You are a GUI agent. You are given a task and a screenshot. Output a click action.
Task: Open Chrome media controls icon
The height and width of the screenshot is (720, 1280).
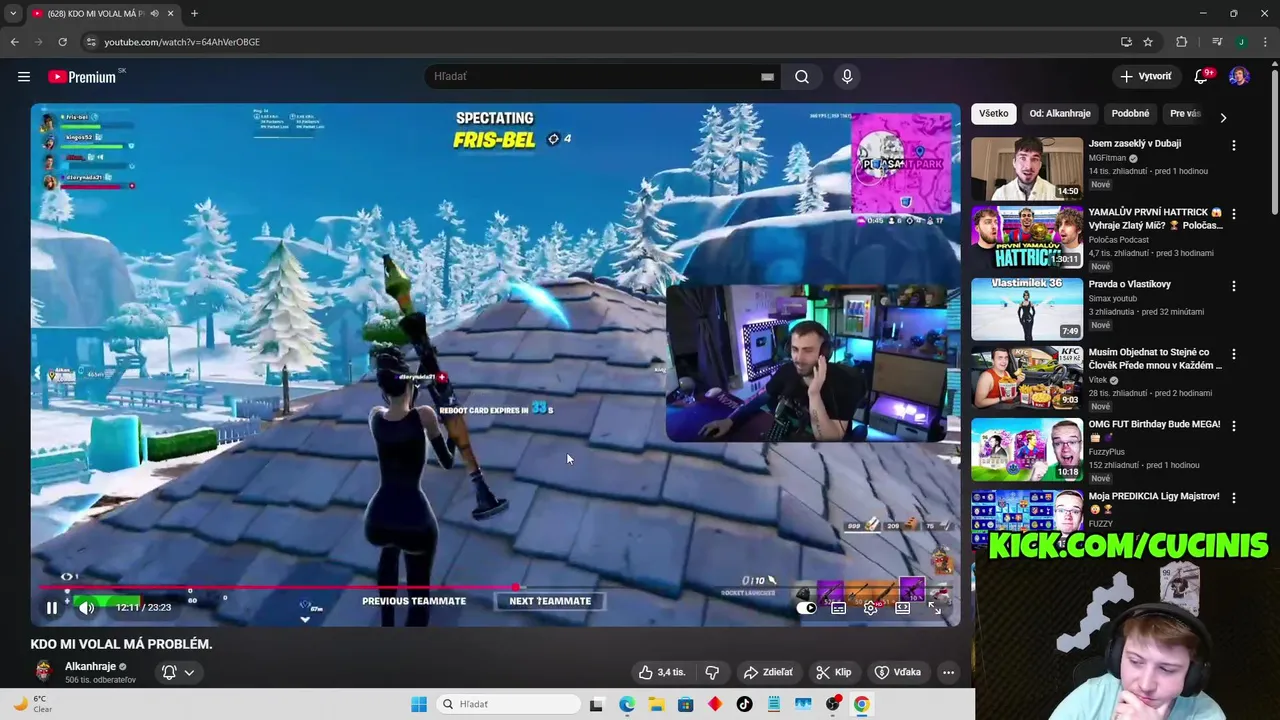coord(1217,42)
